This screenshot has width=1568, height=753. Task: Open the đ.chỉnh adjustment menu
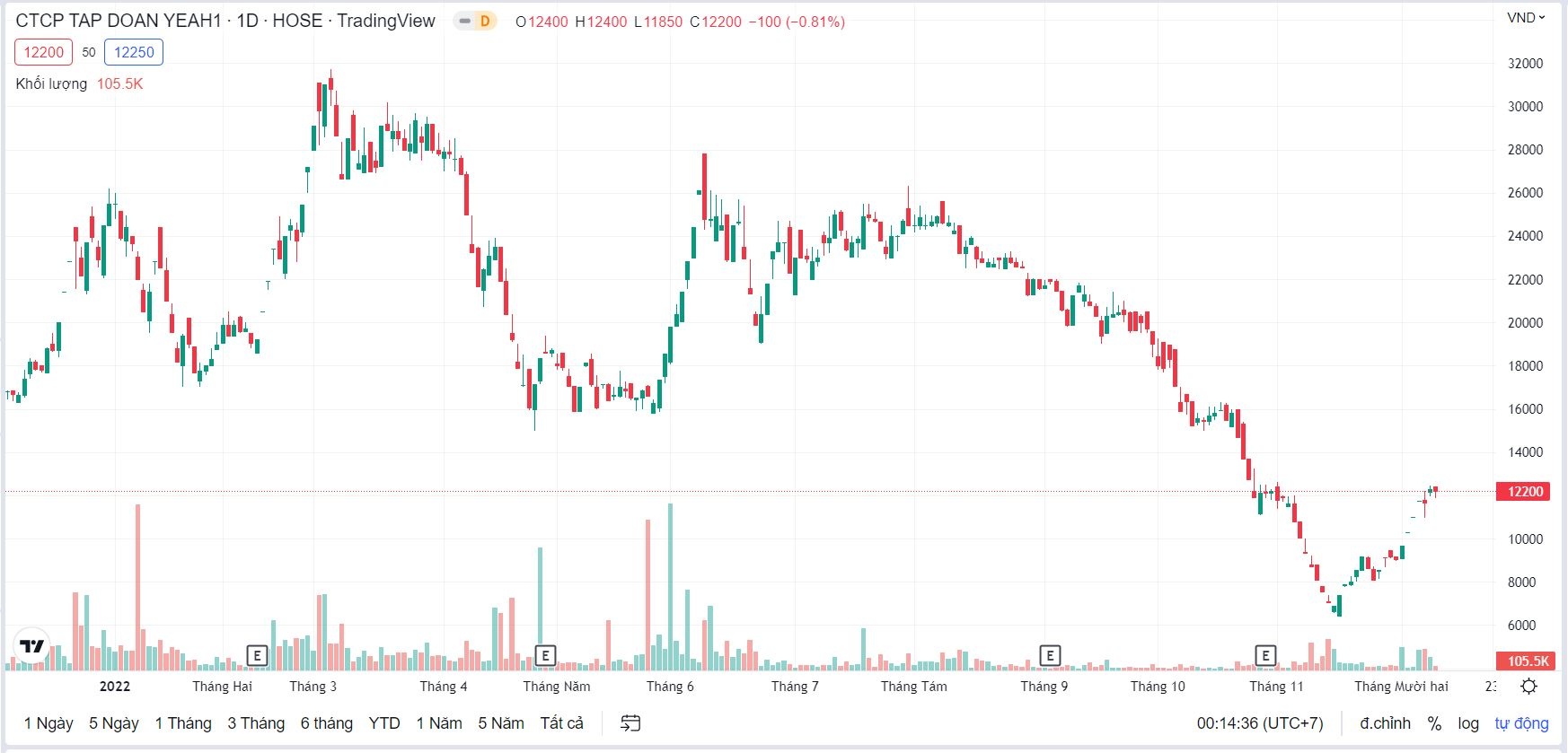[1385, 723]
